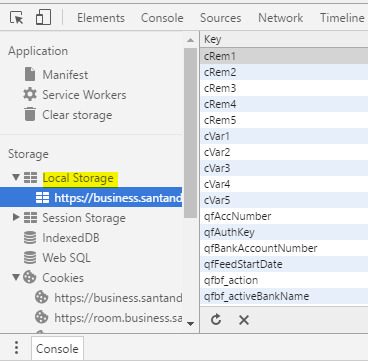Open the Sources tab

pyautogui.click(x=220, y=18)
